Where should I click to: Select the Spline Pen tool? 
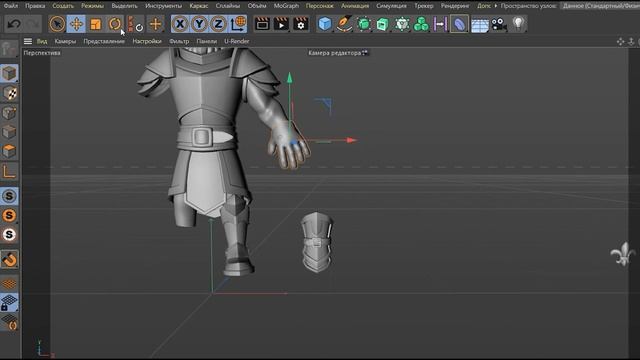pyautogui.click(x=344, y=24)
